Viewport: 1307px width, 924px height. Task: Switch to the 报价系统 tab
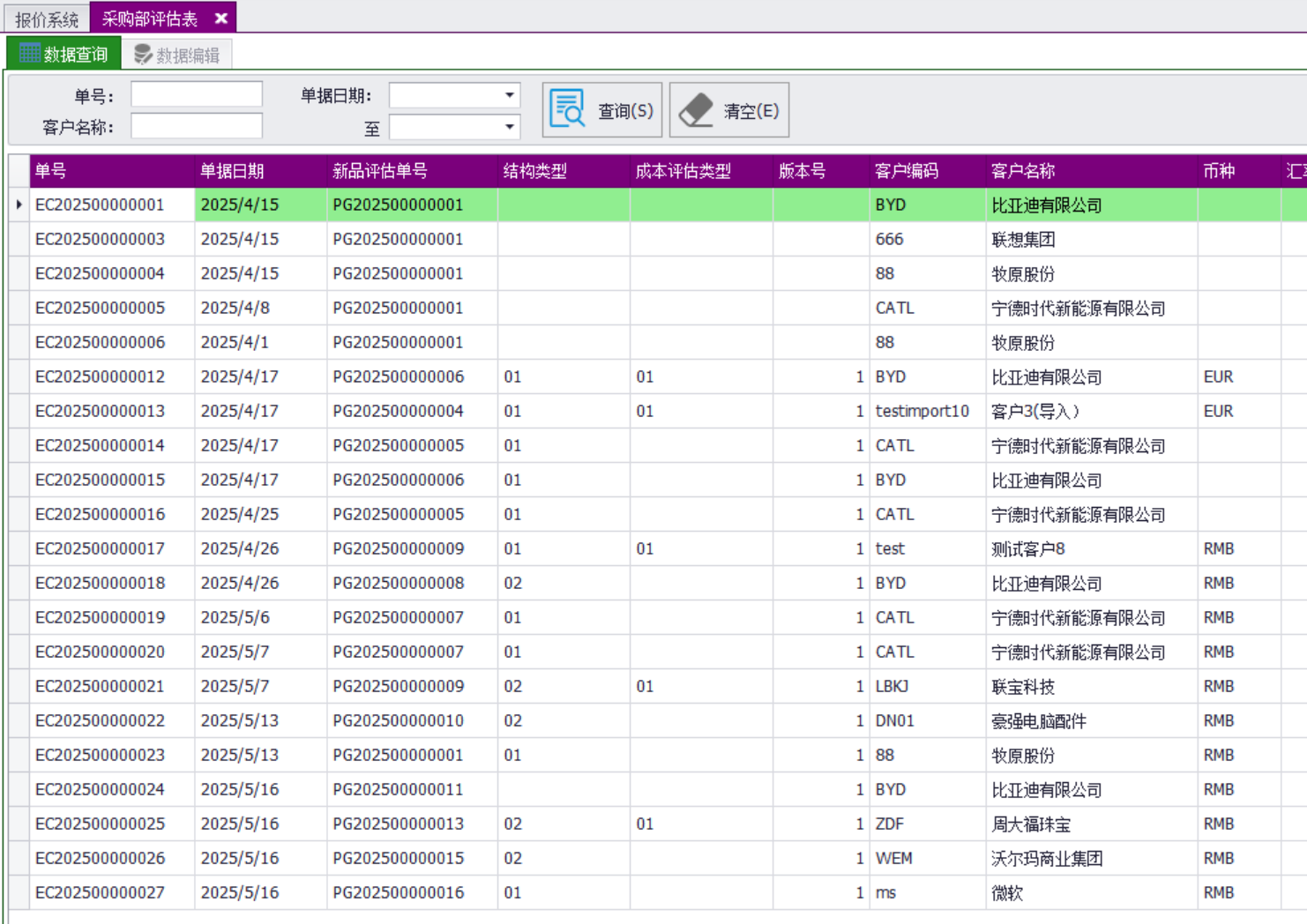(46, 19)
